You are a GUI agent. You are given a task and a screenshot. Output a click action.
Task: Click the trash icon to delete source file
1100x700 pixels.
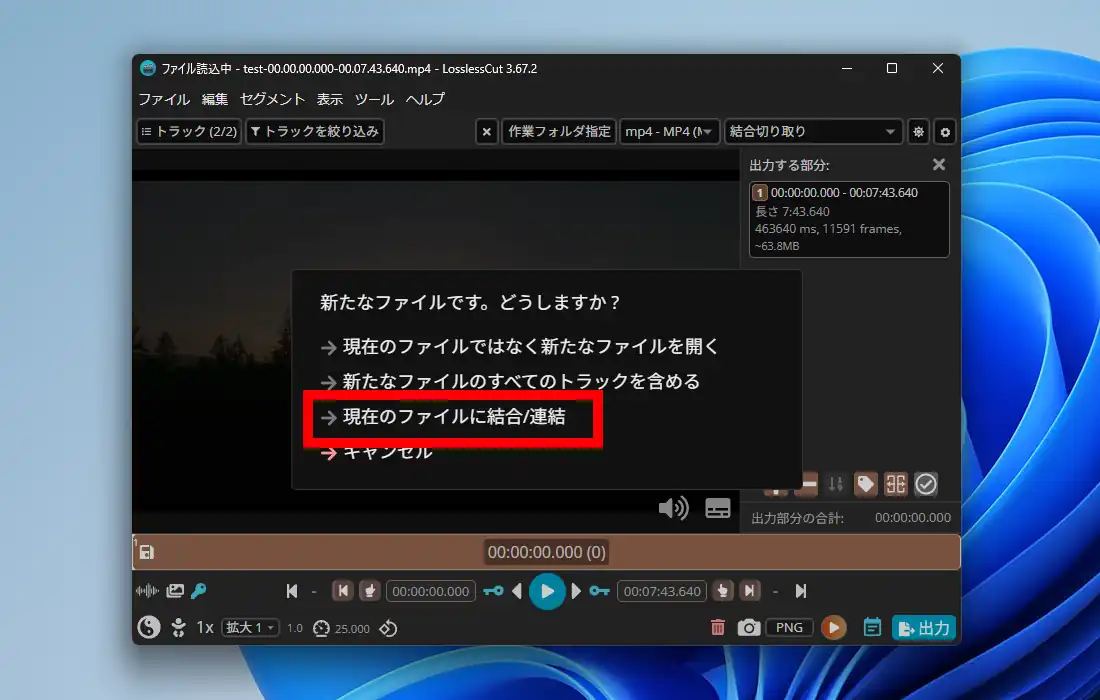pos(718,628)
